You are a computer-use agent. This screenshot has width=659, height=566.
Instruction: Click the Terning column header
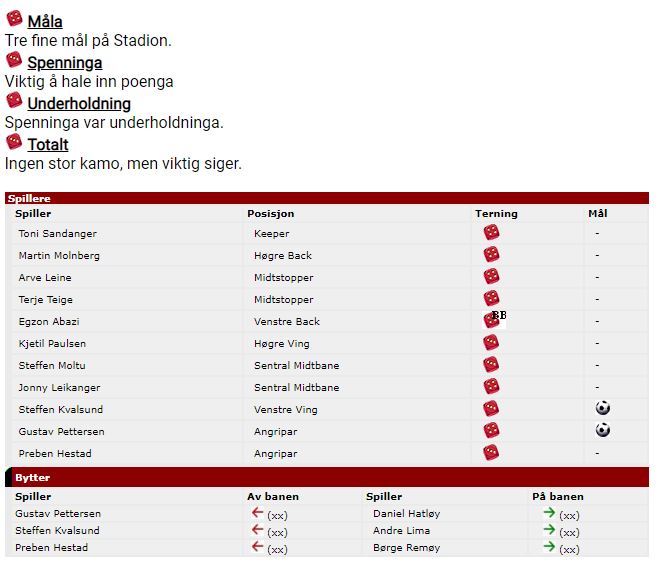tap(496, 213)
